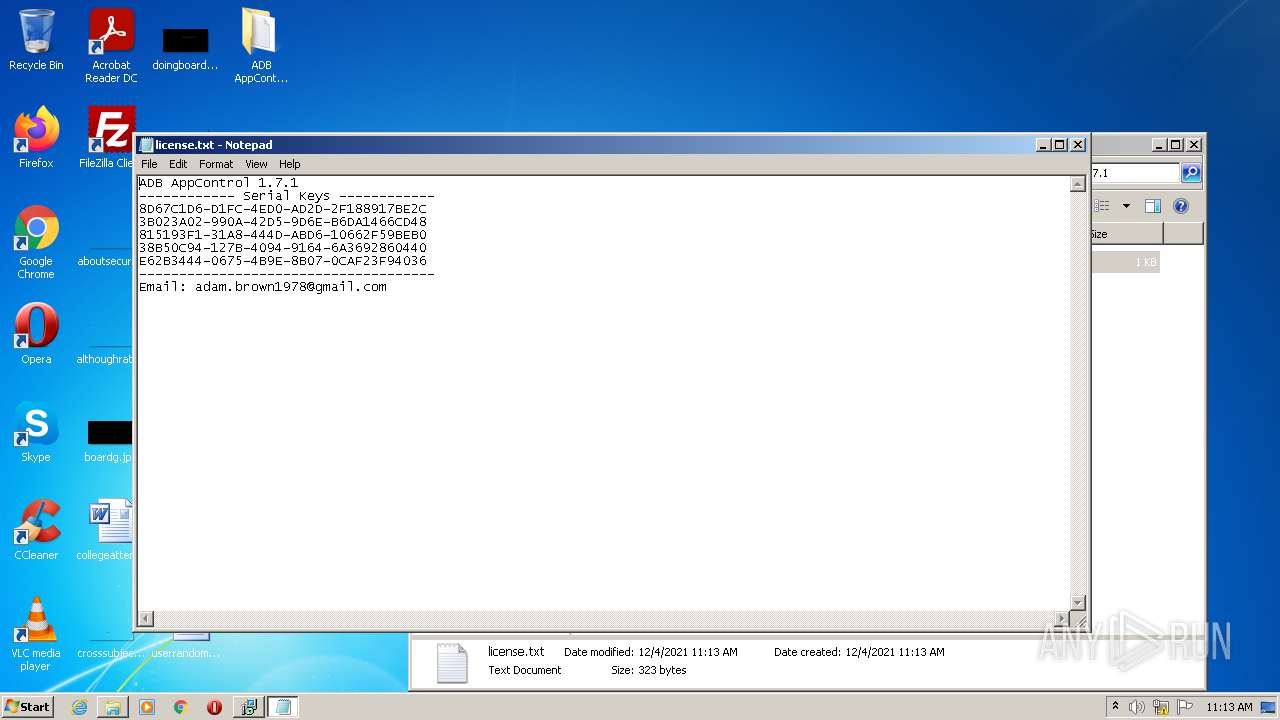Switch to the Notepad taskbar button
This screenshot has height=720, width=1280.
(x=282, y=707)
